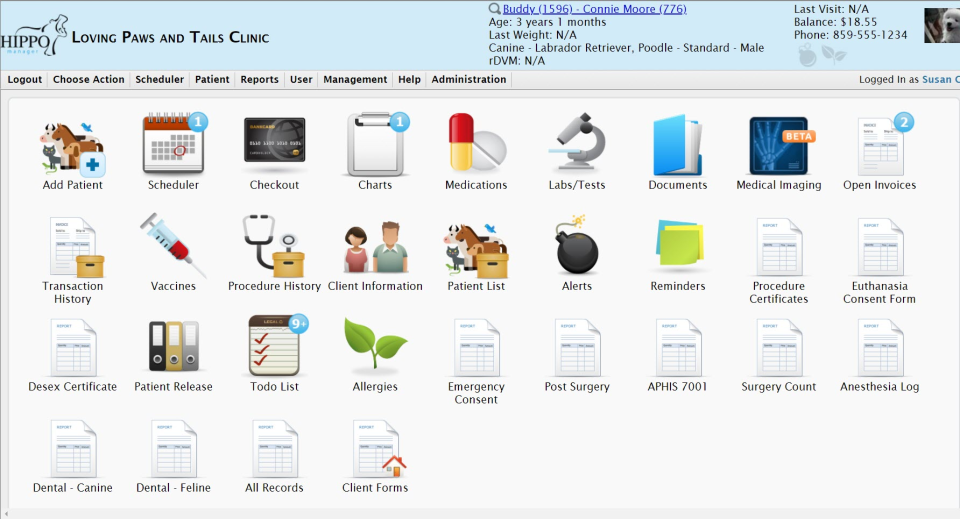Open the Management menu

pyautogui.click(x=355, y=80)
